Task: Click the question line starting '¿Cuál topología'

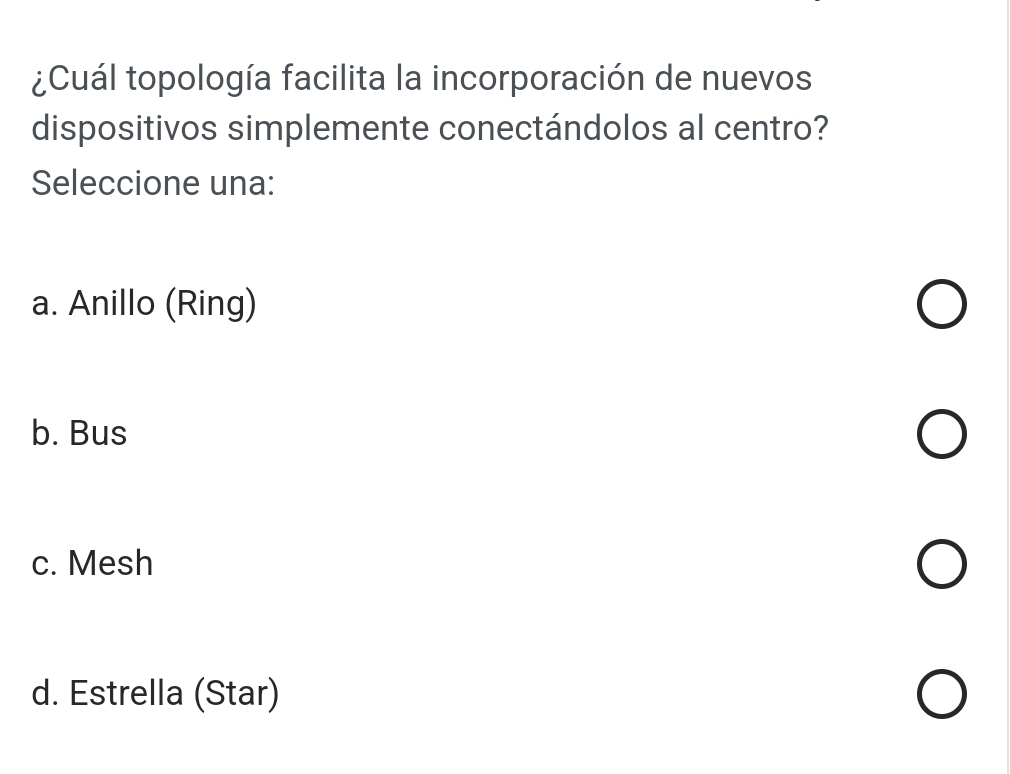Action: (x=421, y=79)
